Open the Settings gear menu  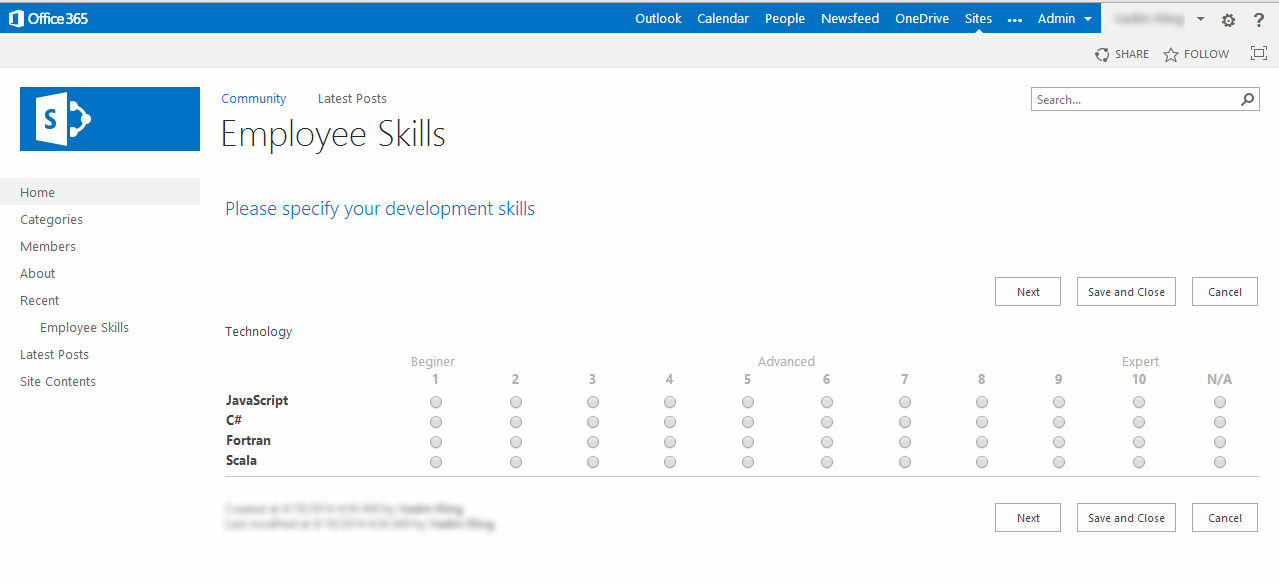tap(1228, 18)
